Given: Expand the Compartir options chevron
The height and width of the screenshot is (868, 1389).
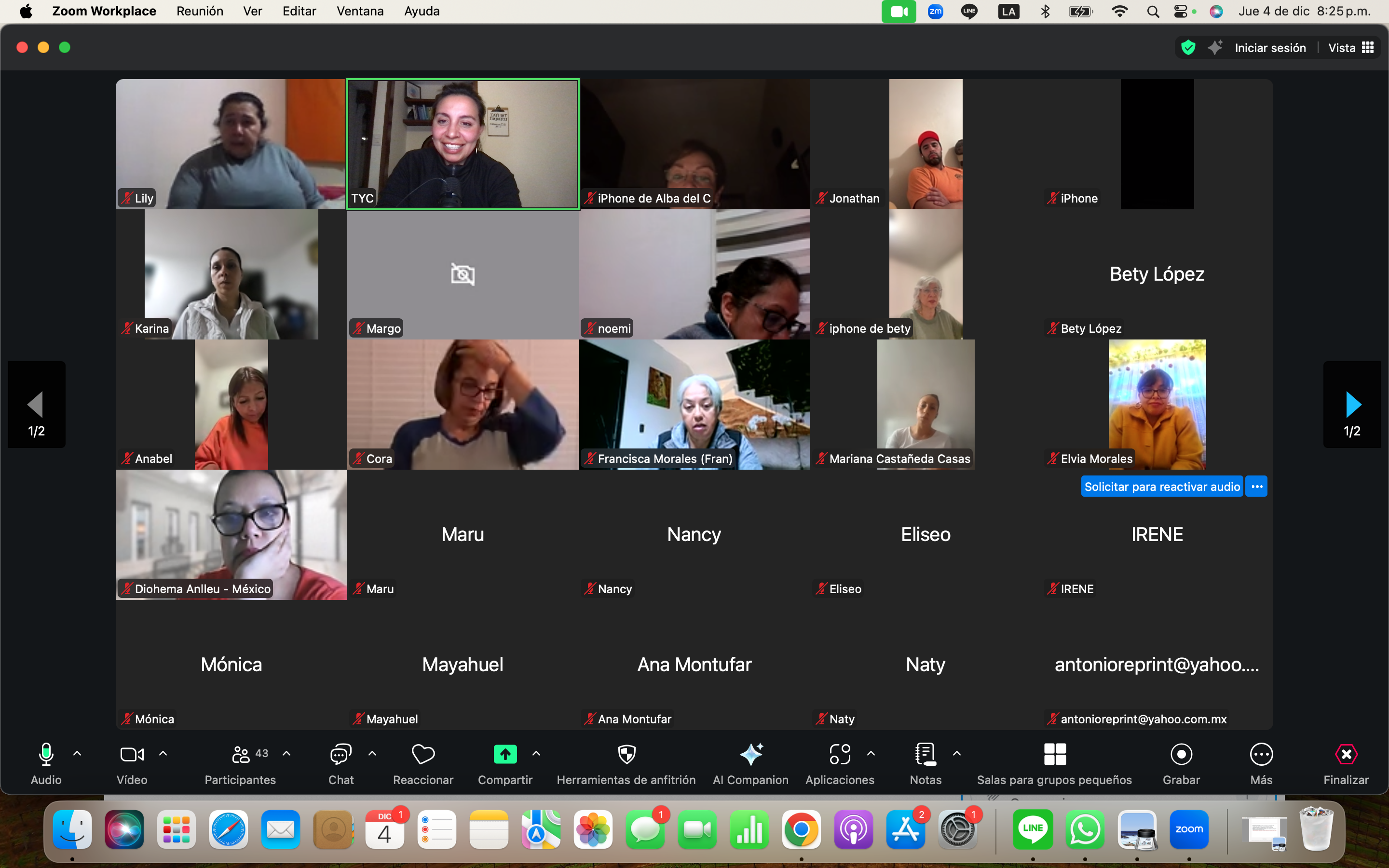Looking at the screenshot, I should coord(536,754).
